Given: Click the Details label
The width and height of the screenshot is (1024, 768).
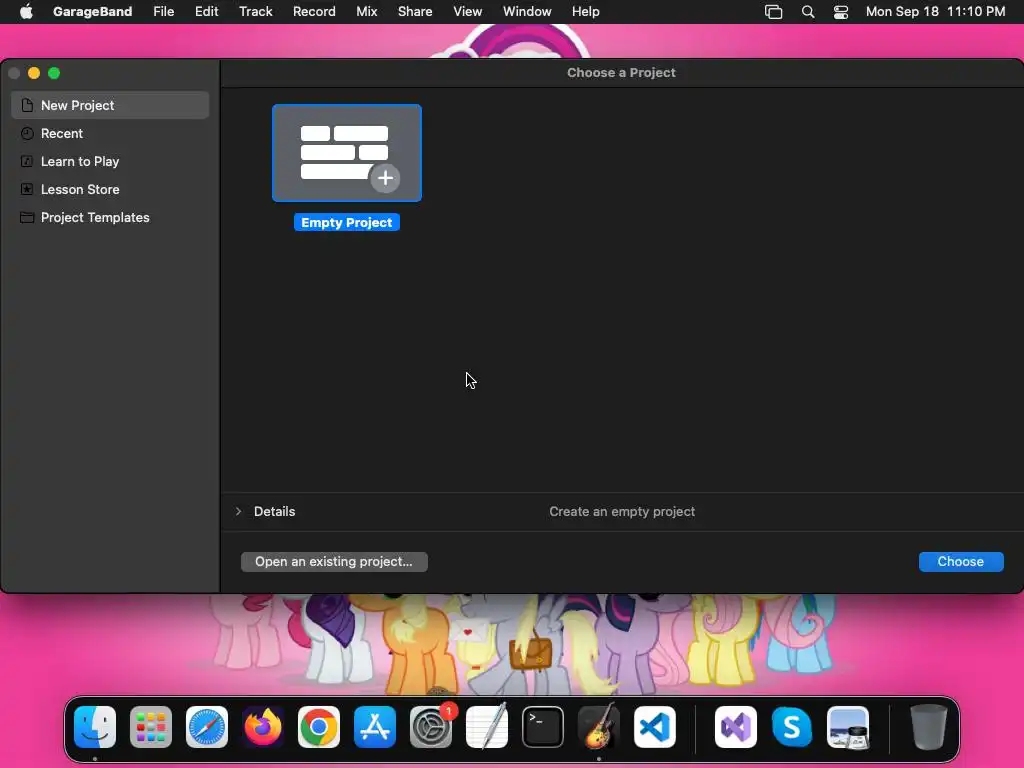Looking at the screenshot, I should [274, 511].
